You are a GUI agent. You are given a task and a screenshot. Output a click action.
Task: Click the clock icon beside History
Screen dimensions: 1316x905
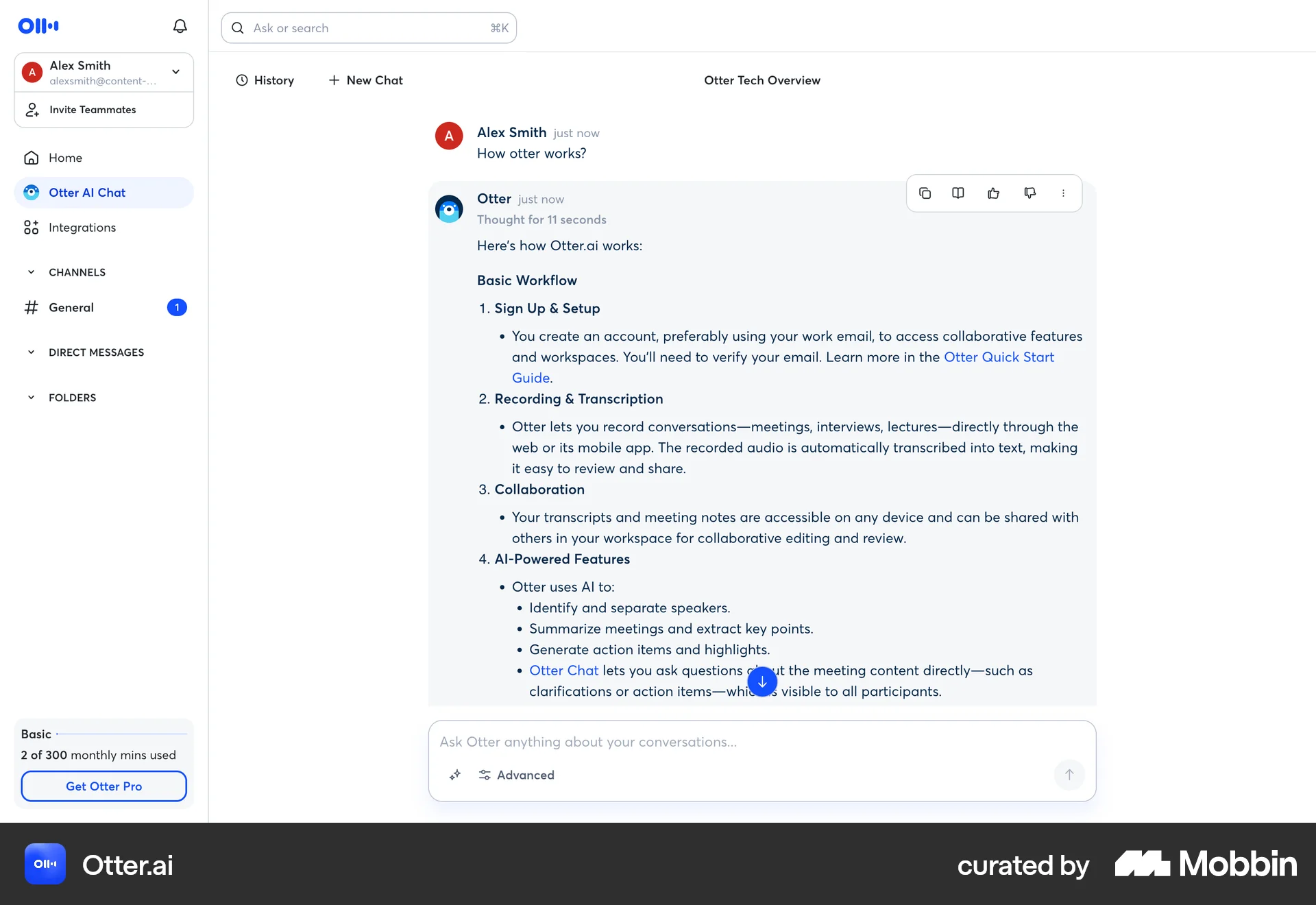(241, 80)
